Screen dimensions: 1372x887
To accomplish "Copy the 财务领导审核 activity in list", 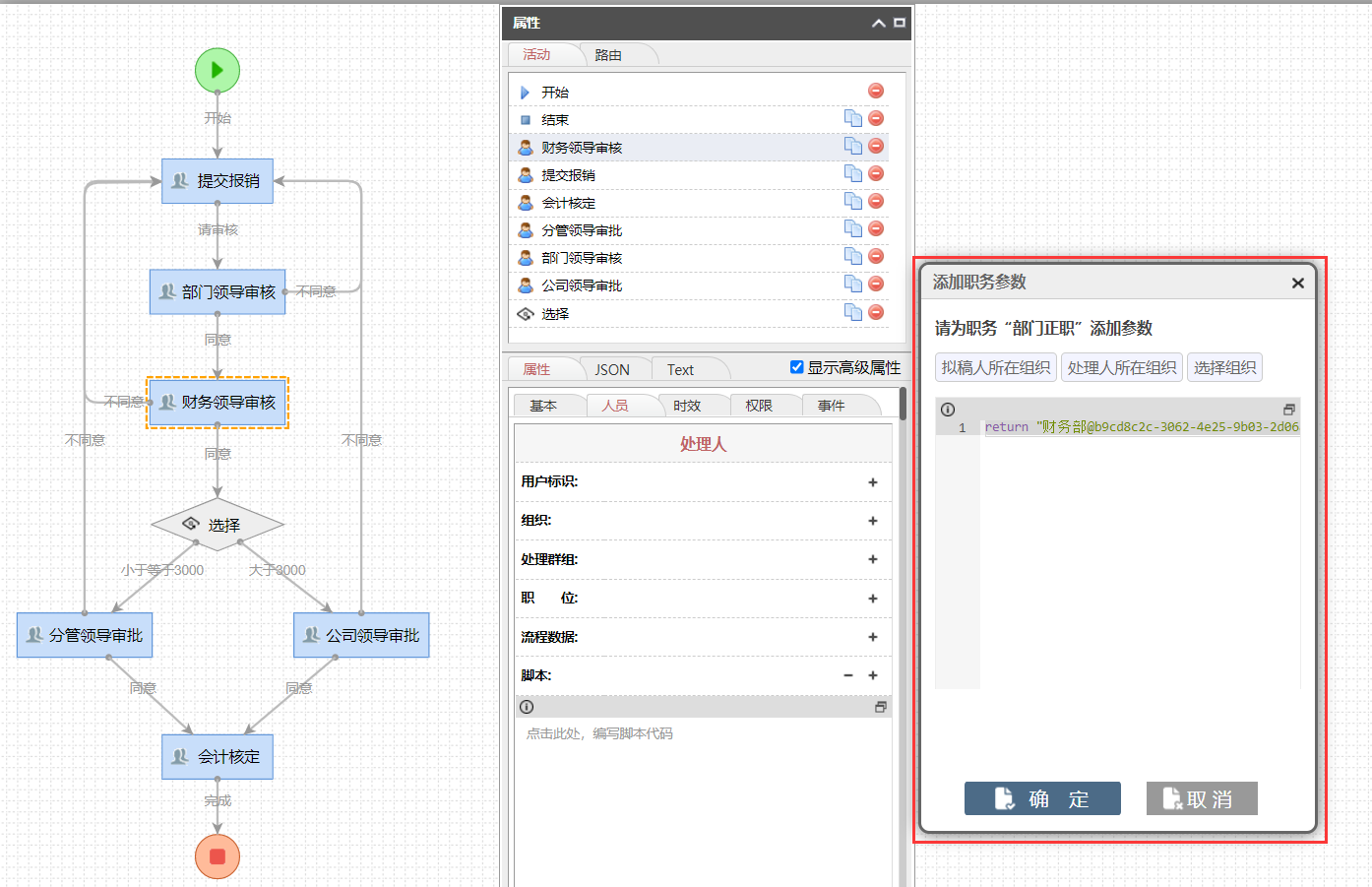I will click(x=852, y=147).
